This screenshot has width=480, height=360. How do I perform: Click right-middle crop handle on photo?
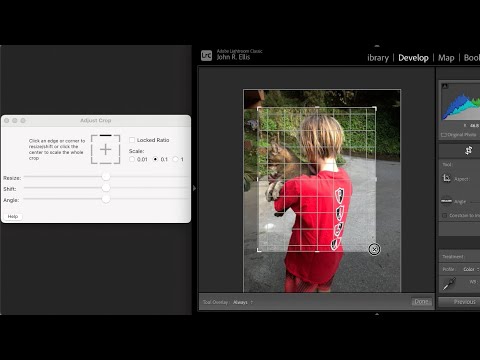click(x=376, y=179)
